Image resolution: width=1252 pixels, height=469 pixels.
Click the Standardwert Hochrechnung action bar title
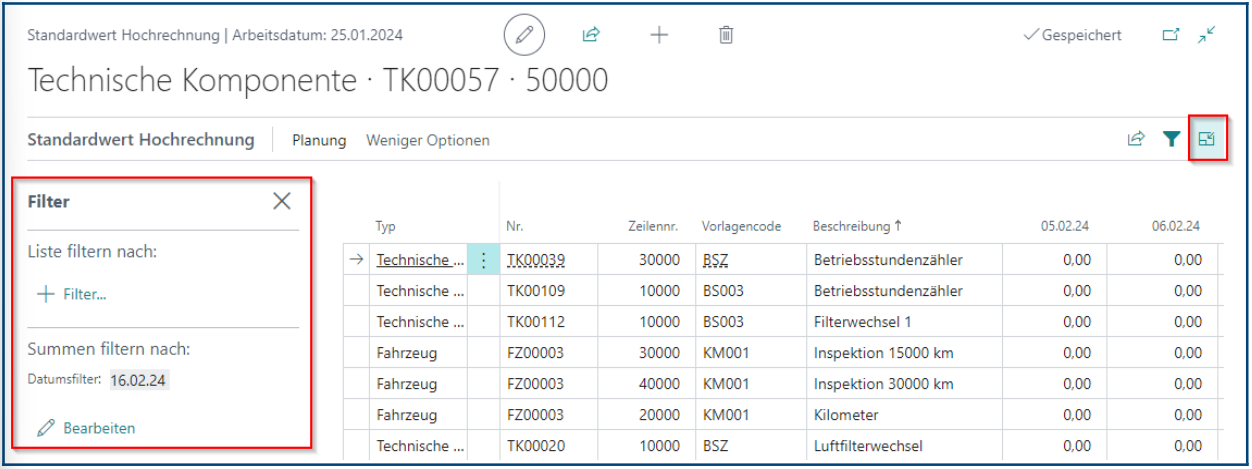tap(141, 140)
